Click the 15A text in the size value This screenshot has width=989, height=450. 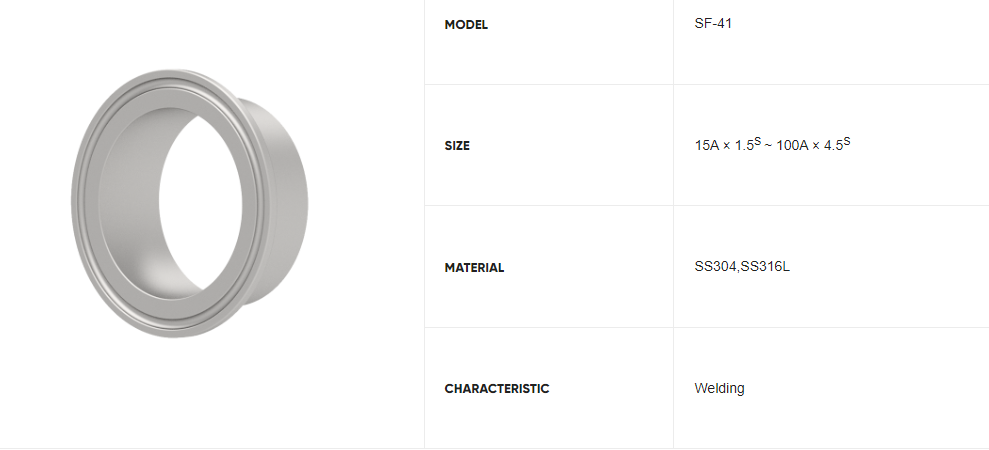(x=705, y=146)
